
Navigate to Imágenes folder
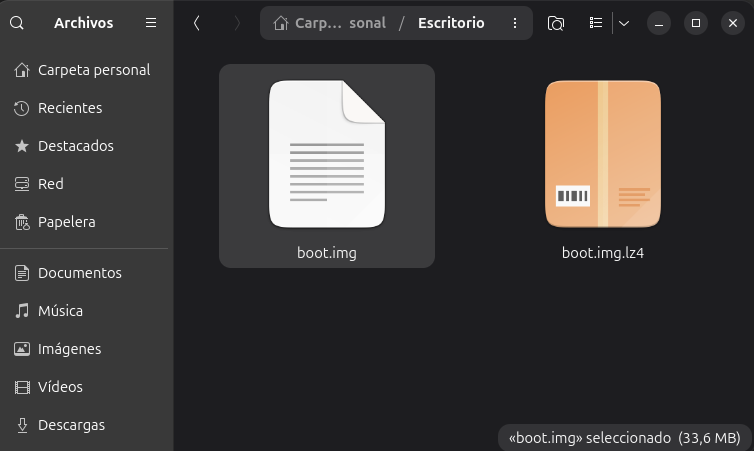pyautogui.click(x=69, y=349)
